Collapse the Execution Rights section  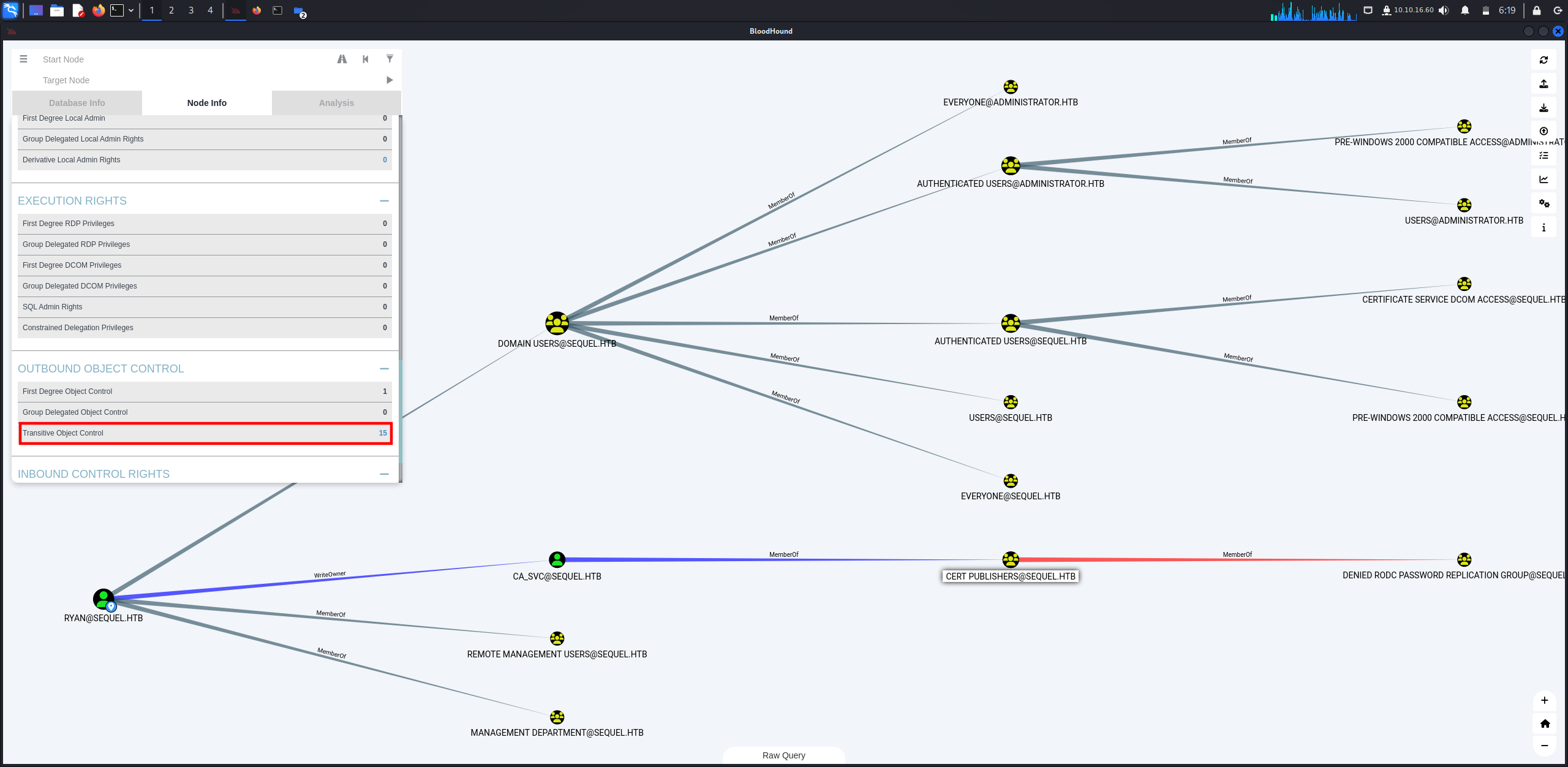coord(384,201)
